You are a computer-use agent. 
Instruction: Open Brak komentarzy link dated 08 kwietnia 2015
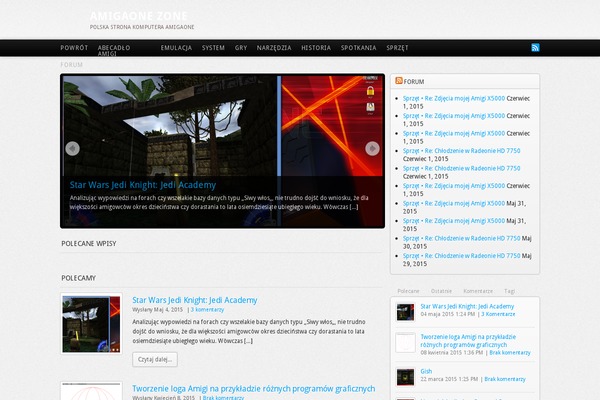[510, 353]
